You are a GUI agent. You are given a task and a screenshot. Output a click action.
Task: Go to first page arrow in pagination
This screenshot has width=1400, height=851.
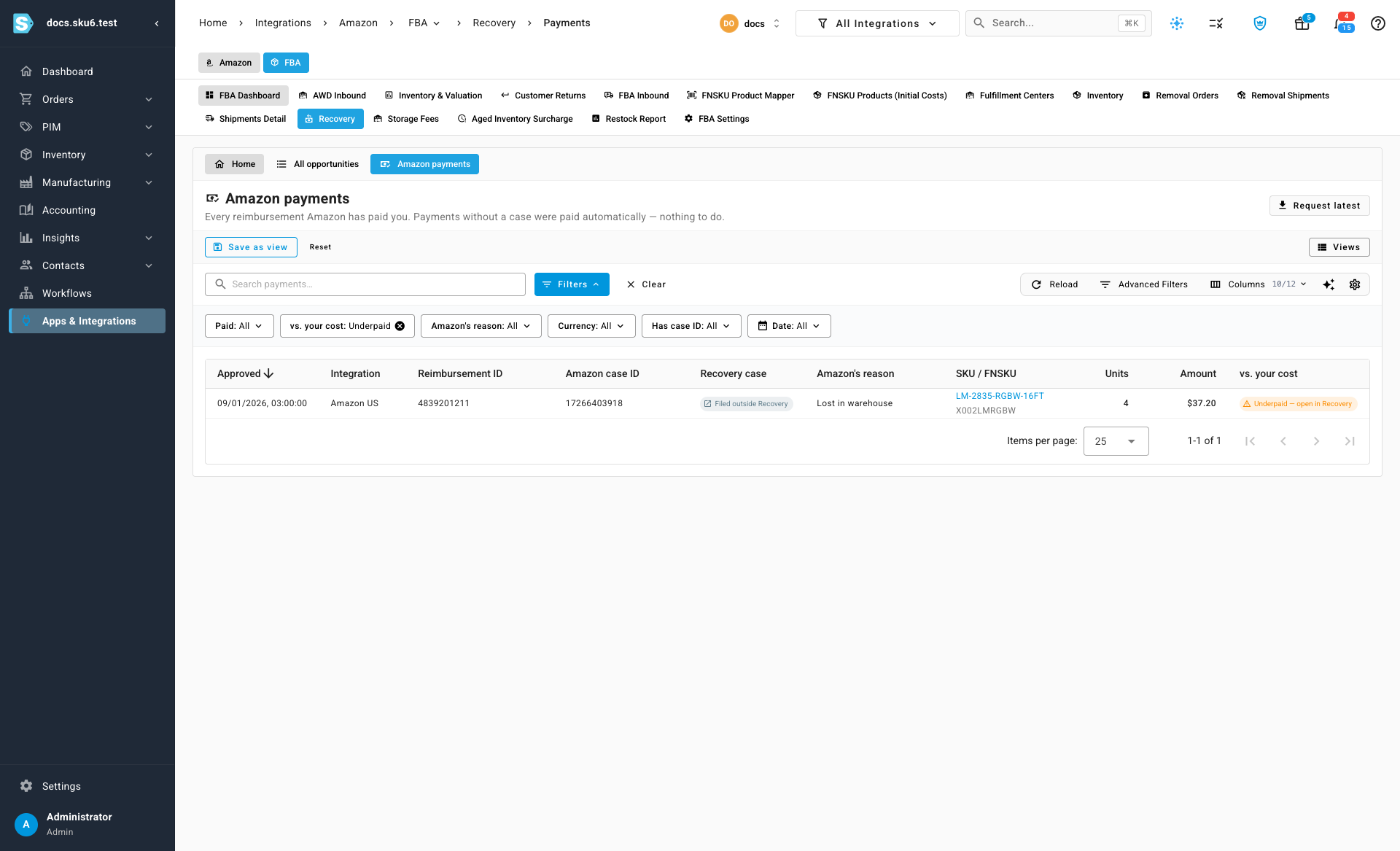click(1250, 441)
